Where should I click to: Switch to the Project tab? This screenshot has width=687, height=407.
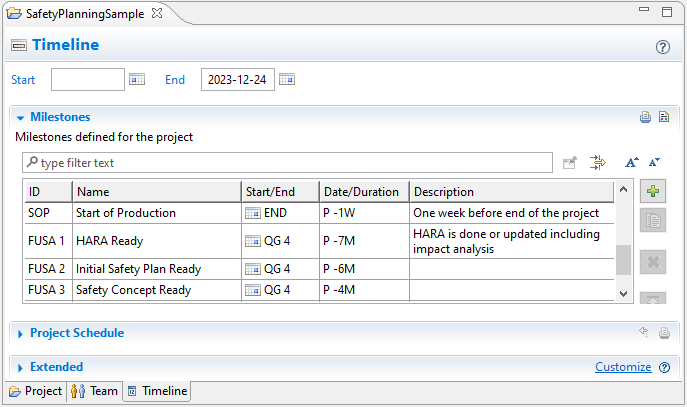35,391
